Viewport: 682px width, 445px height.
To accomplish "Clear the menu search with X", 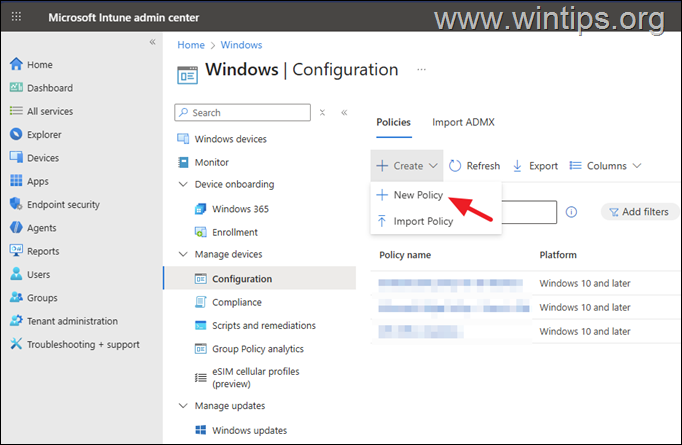I will (322, 113).
